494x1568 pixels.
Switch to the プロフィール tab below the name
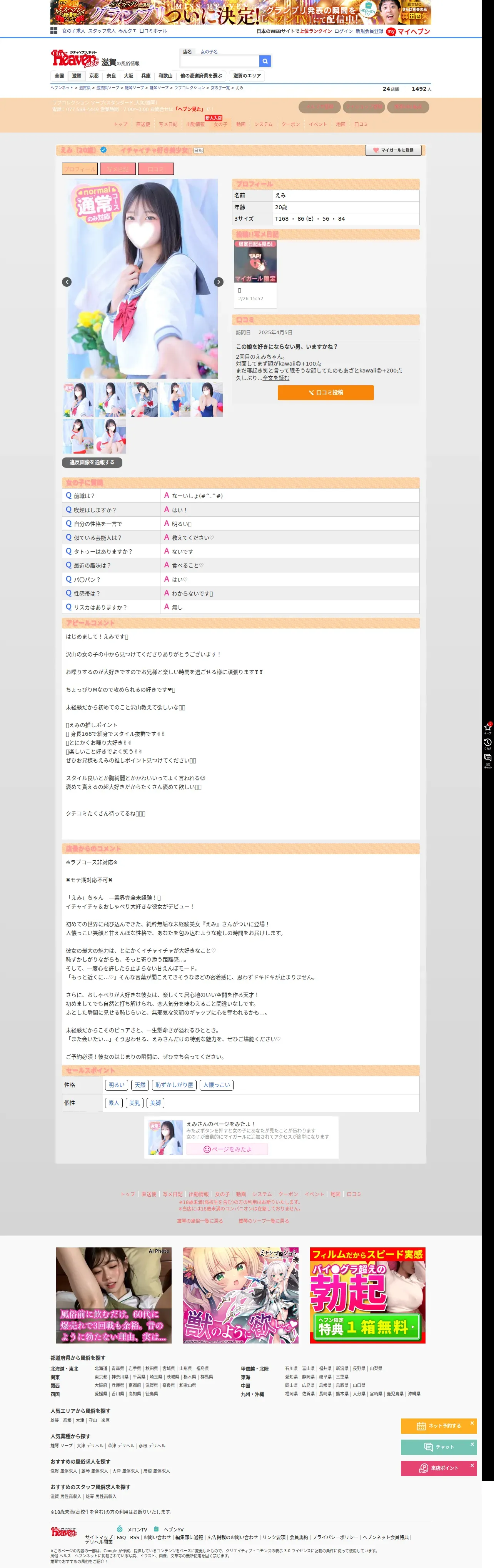click(x=80, y=169)
